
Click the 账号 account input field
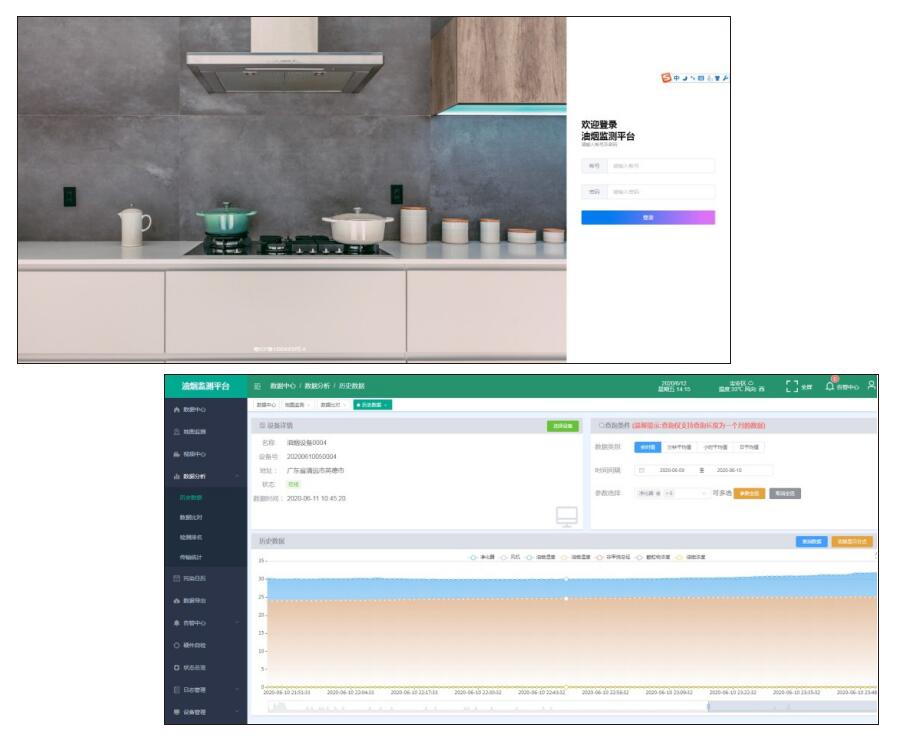tap(660, 166)
